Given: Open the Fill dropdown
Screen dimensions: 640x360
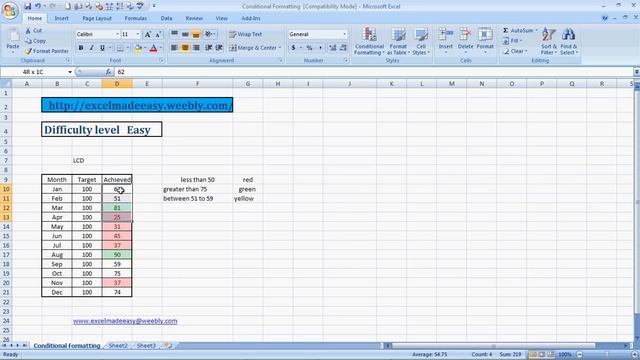Looking at the screenshot, I should pos(513,41).
